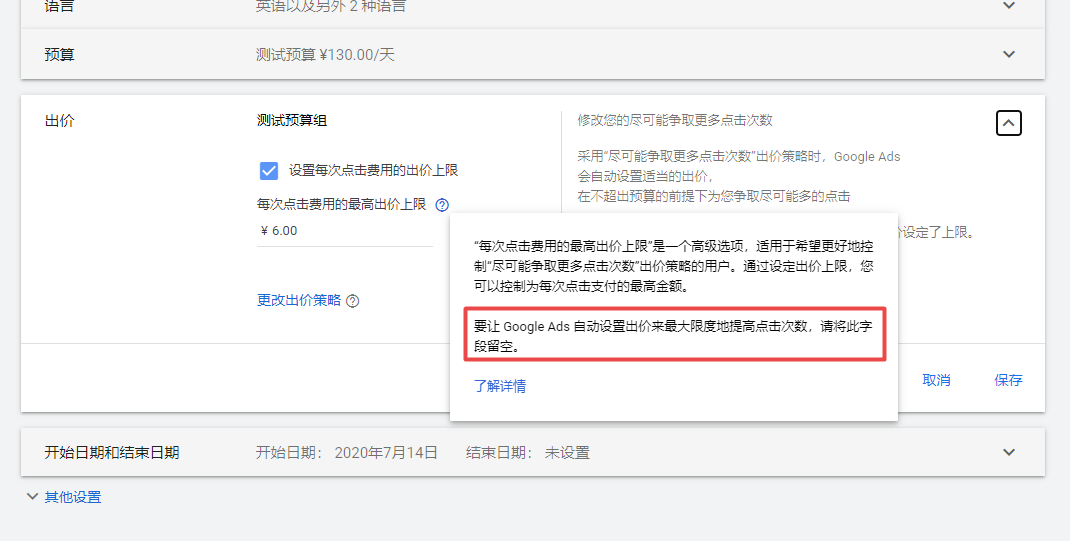Uncheck 设置每次点击费用的出价上限 checkbox
The height and width of the screenshot is (541, 1070).
pyautogui.click(x=269, y=171)
